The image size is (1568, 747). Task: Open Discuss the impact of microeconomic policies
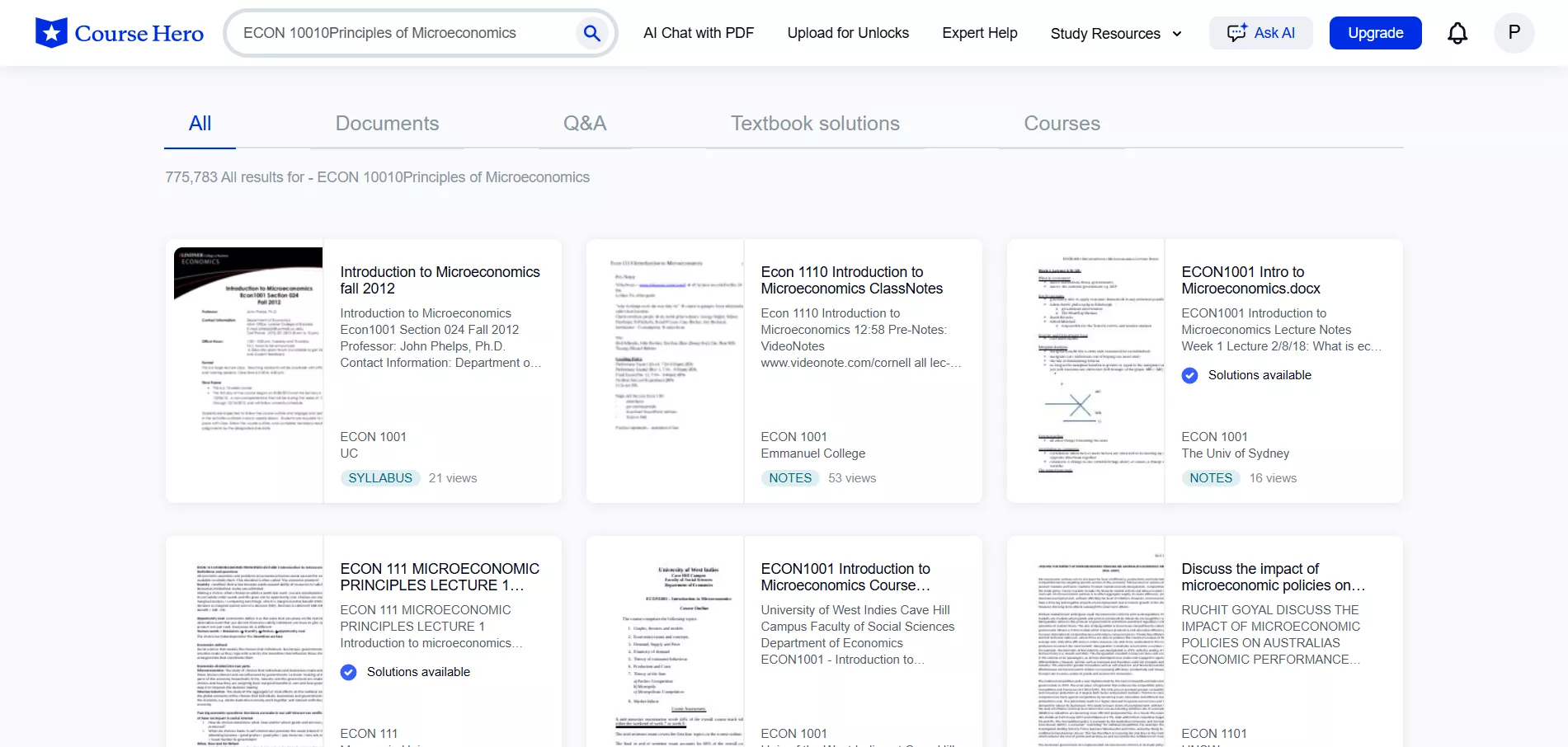click(x=1273, y=577)
